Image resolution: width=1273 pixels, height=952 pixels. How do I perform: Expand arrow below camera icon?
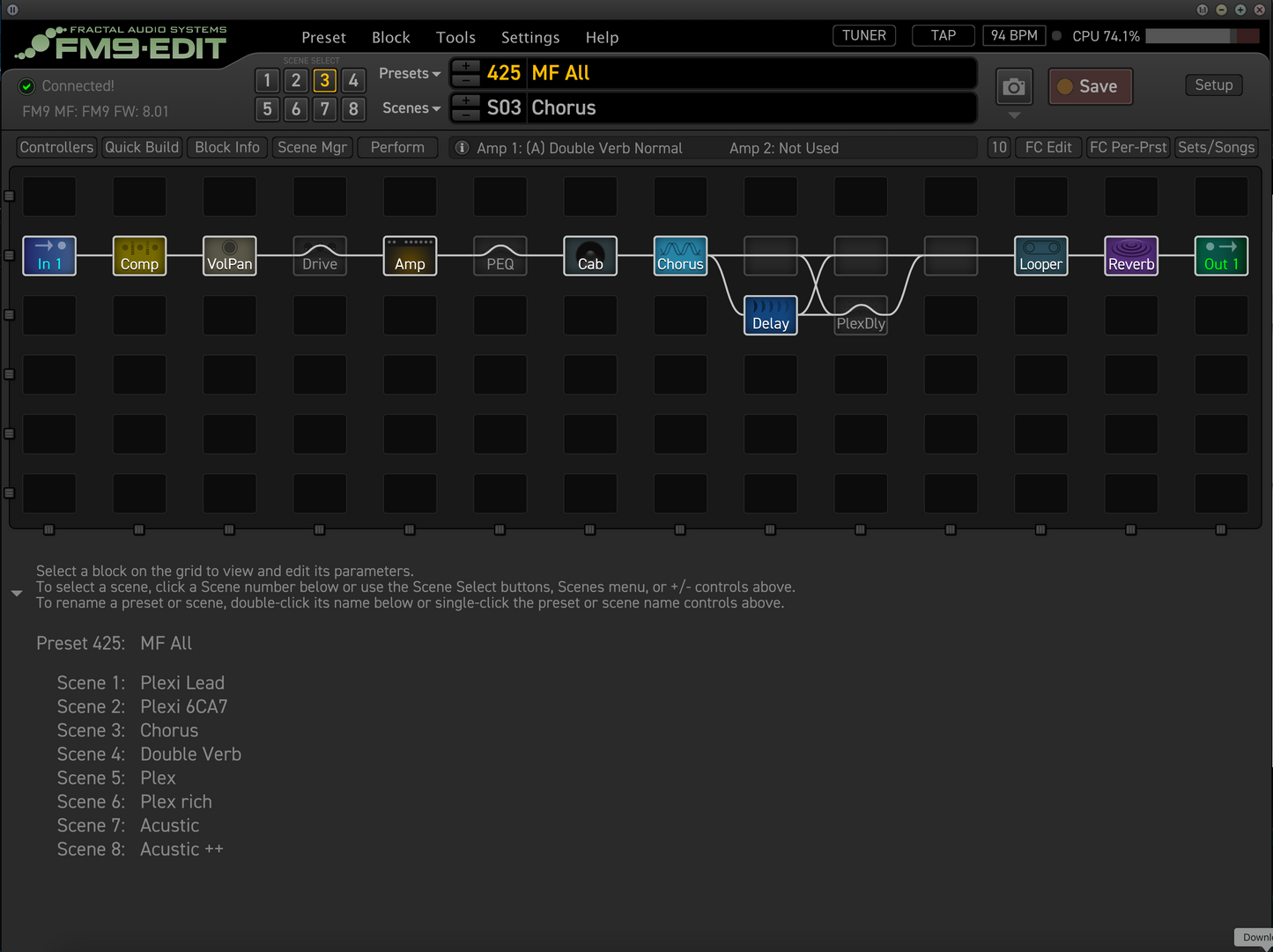coord(1014,115)
